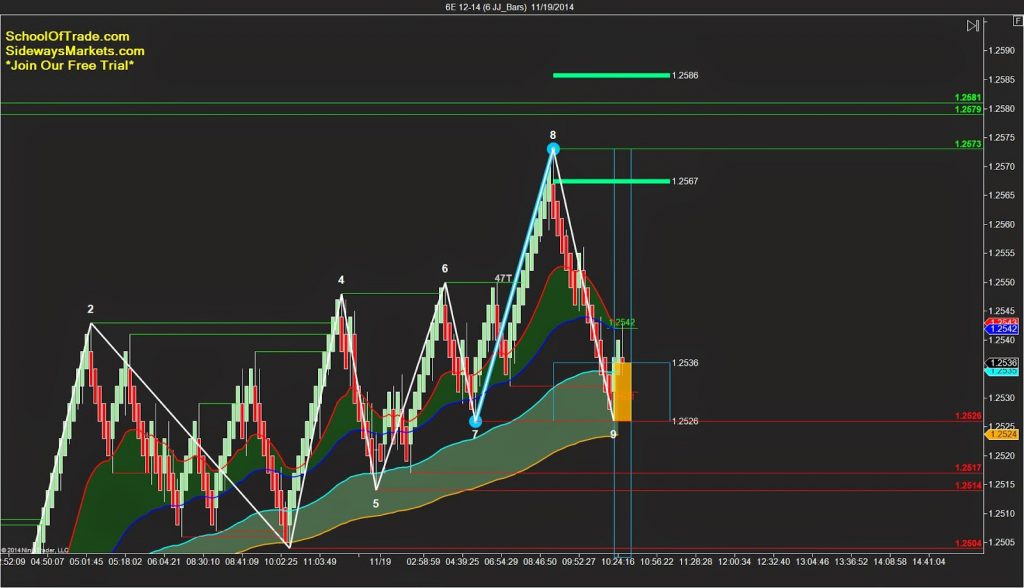Click the chart title 6E 12-14 (6 JJ_Bars)
1024x588 pixels.
pyautogui.click(x=486, y=7)
